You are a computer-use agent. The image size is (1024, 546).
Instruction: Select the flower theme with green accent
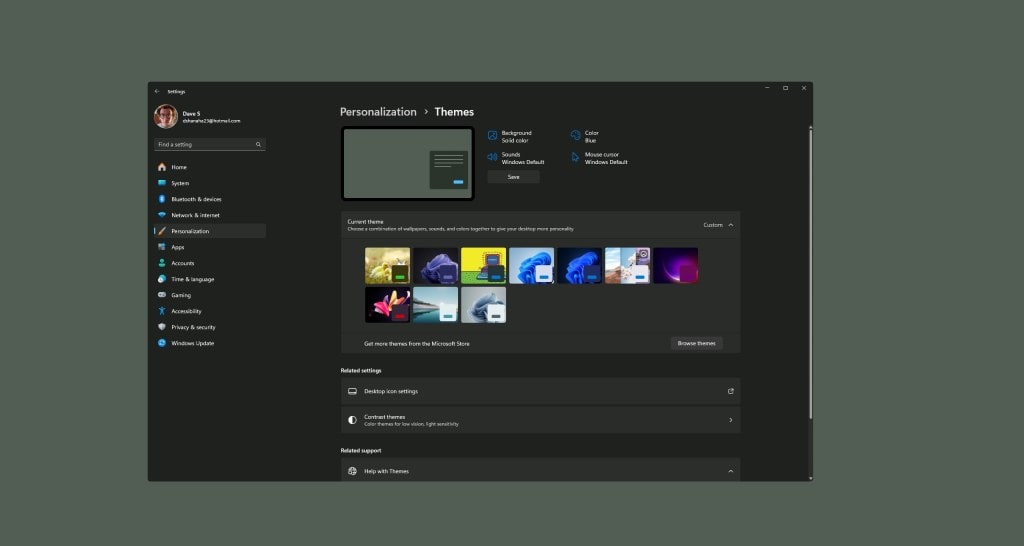[x=387, y=266]
